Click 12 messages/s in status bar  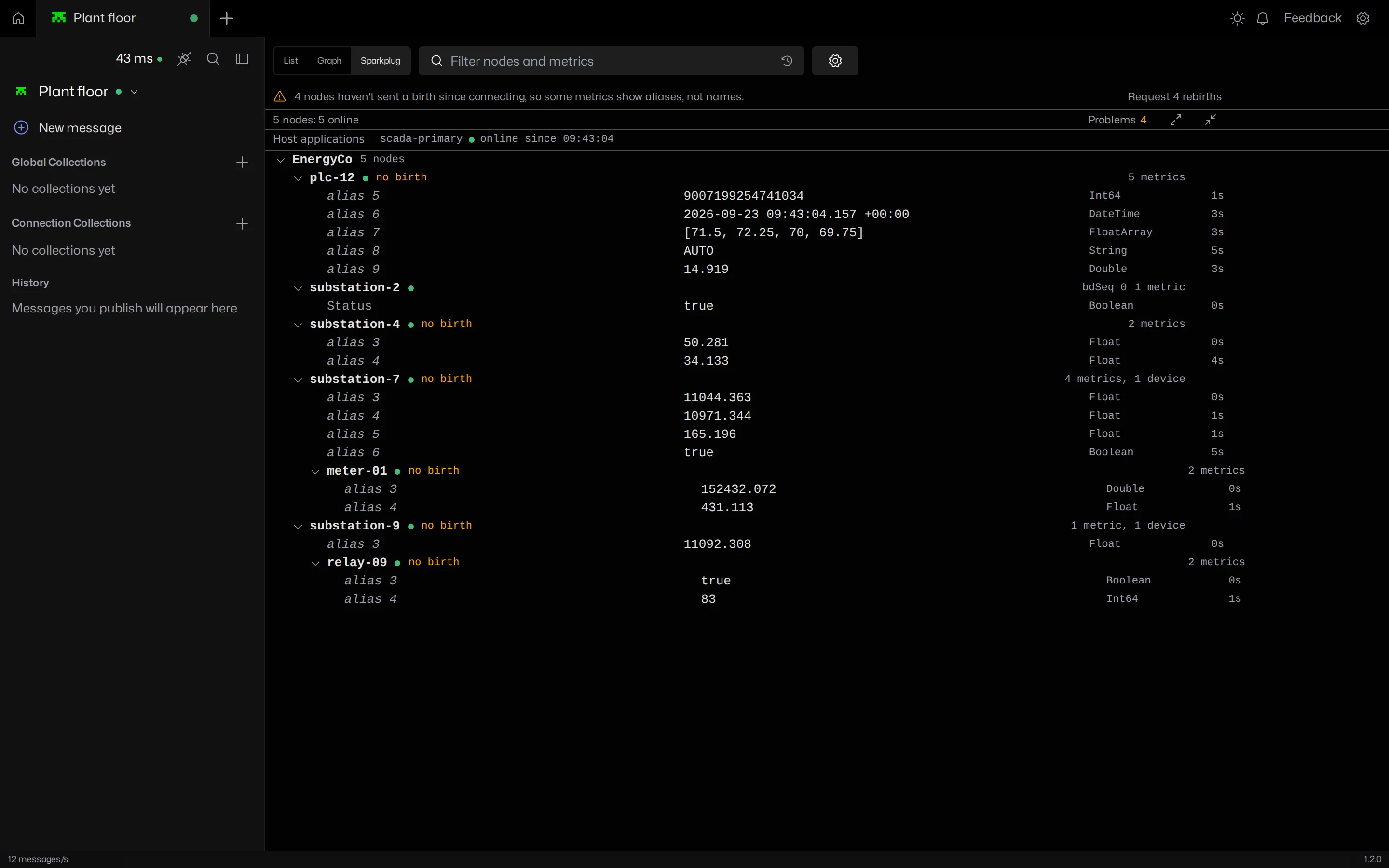coord(38,859)
